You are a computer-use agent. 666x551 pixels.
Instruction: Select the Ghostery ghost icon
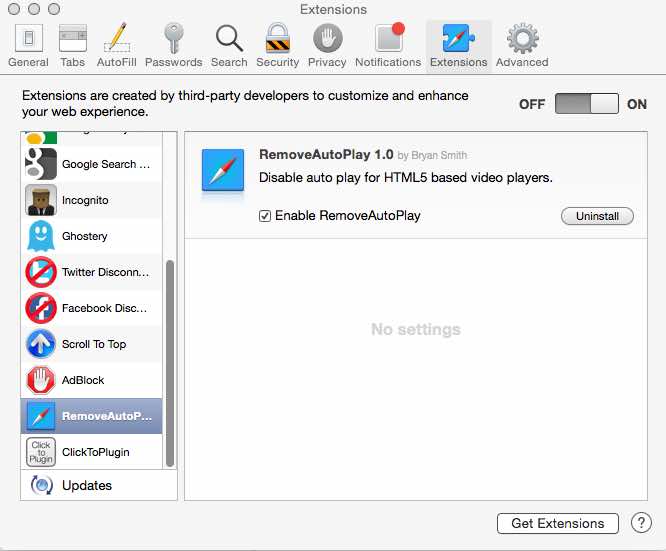[x=41, y=236]
